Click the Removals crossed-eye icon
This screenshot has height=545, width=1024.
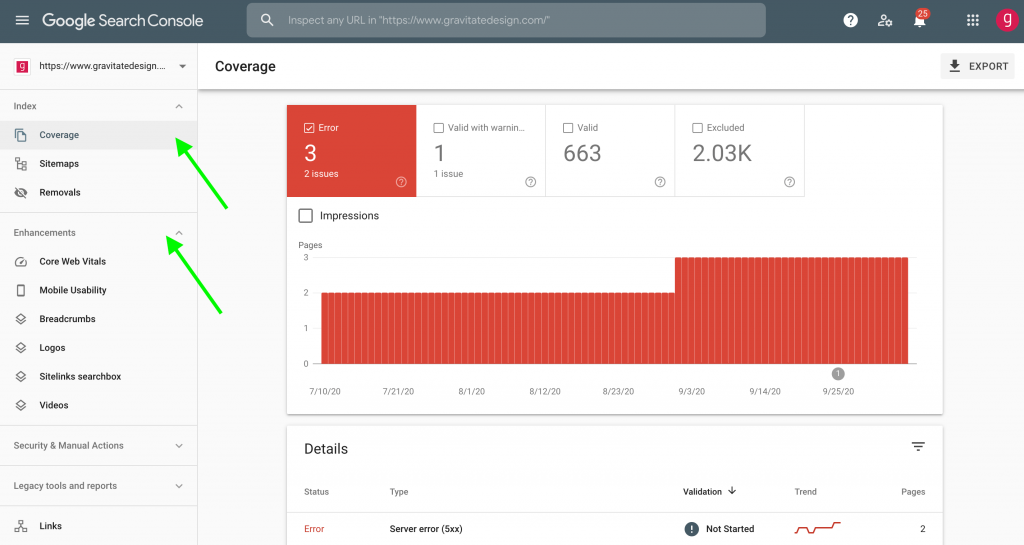pyautogui.click(x=21, y=193)
